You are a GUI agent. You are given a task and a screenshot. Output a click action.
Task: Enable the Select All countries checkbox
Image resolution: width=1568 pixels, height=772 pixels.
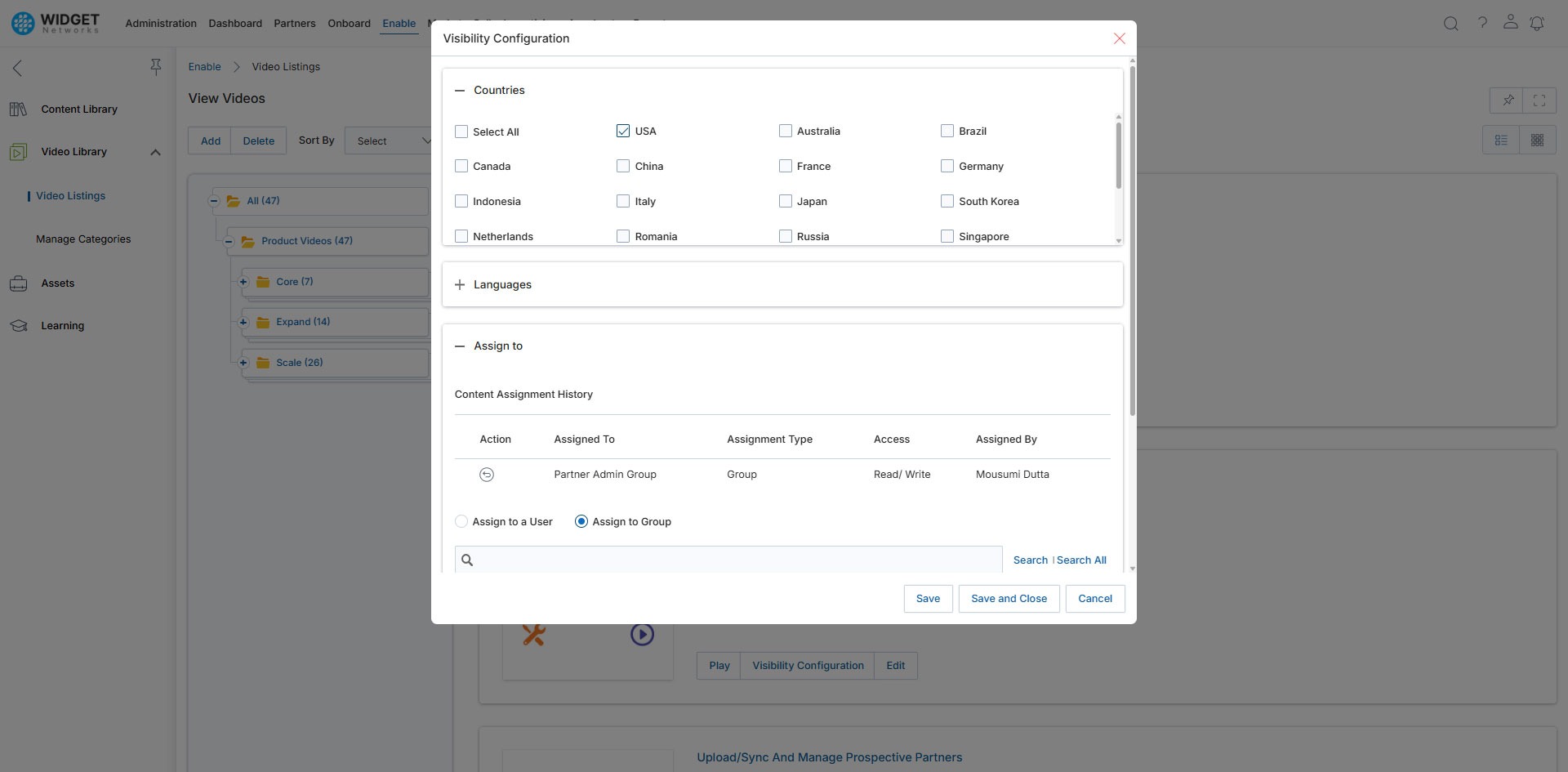click(x=461, y=131)
